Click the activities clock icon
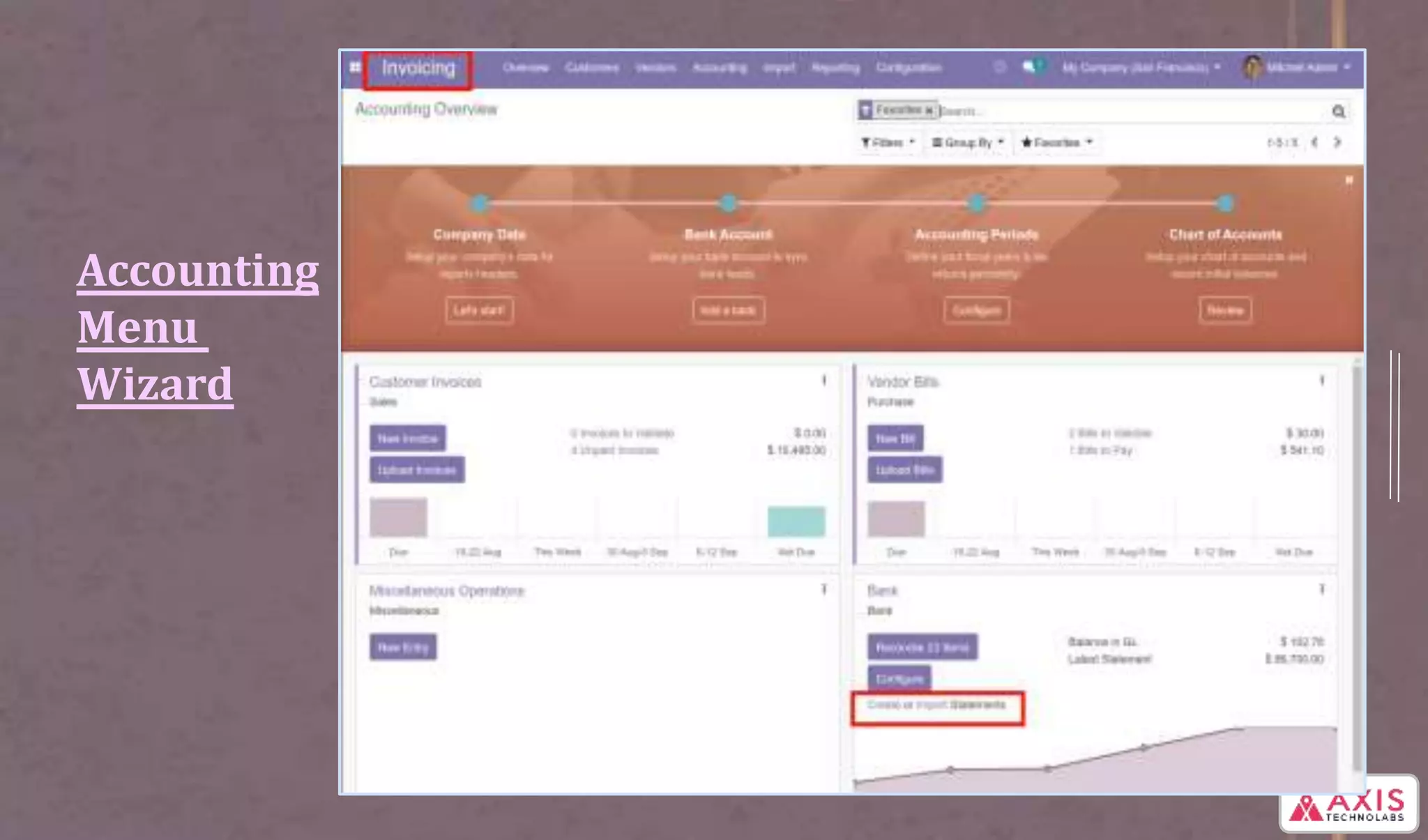This screenshot has width=1428, height=840. click(x=1000, y=67)
